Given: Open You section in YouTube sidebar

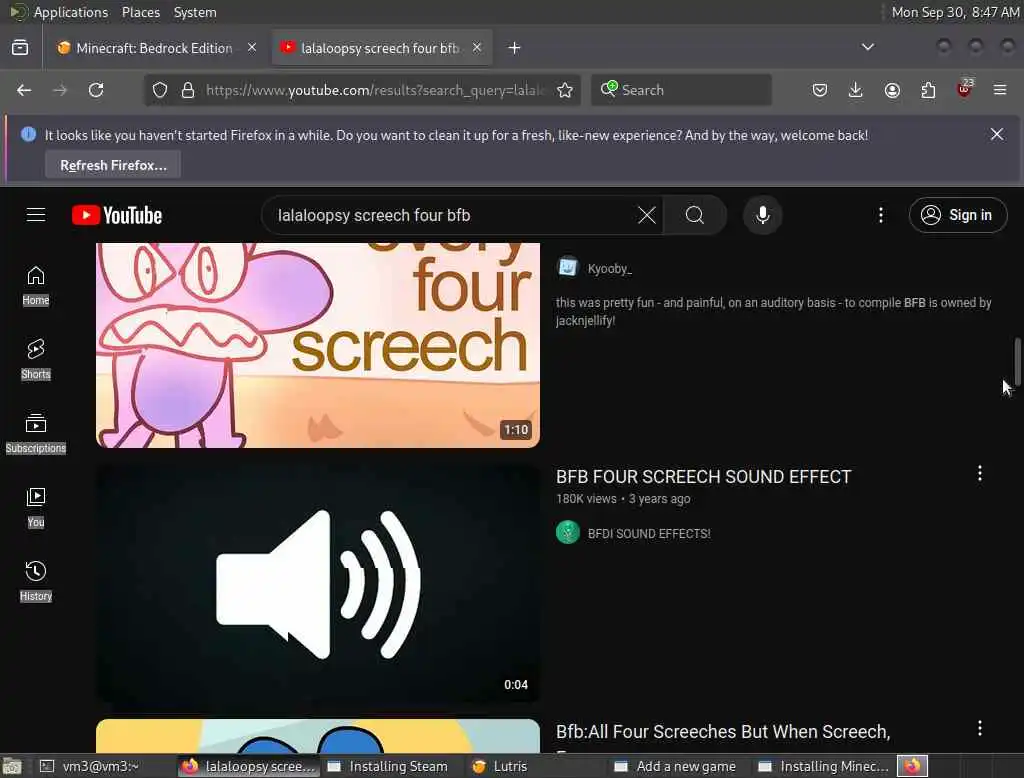Looking at the screenshot, I should [36, 508].
